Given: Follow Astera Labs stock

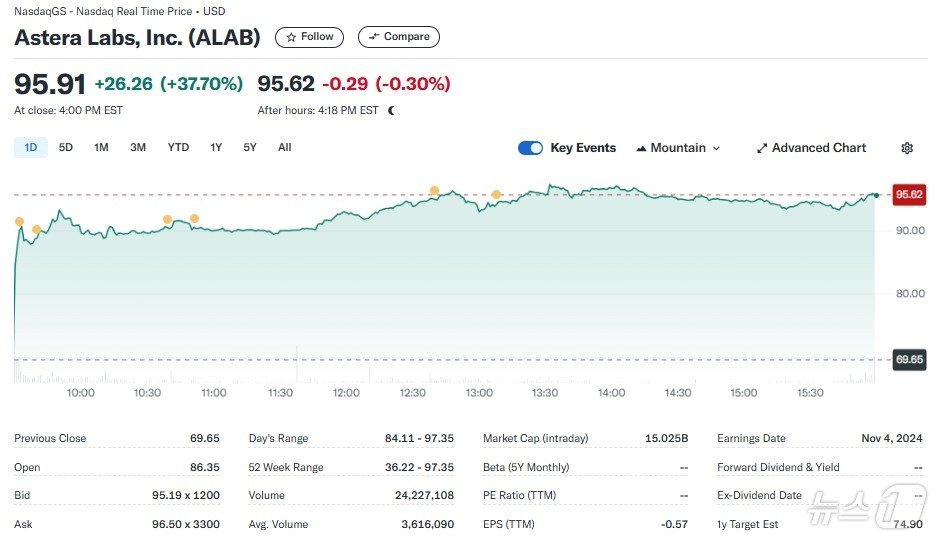Looking at the screenshot, I should [x=310, y=37].
